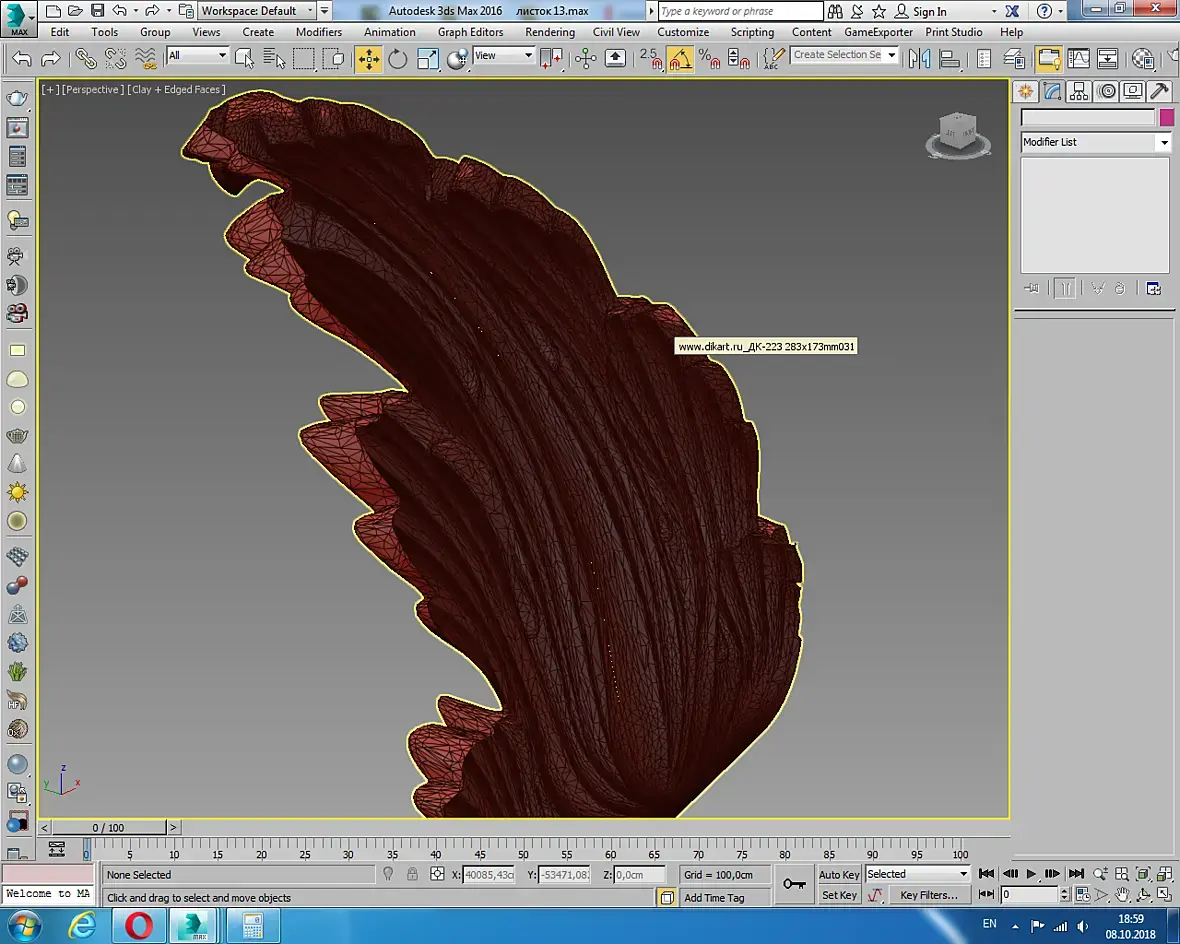Open the Rendering menu
The width and height of the screenshot is (1180, 944).
[x=549, y=32]
